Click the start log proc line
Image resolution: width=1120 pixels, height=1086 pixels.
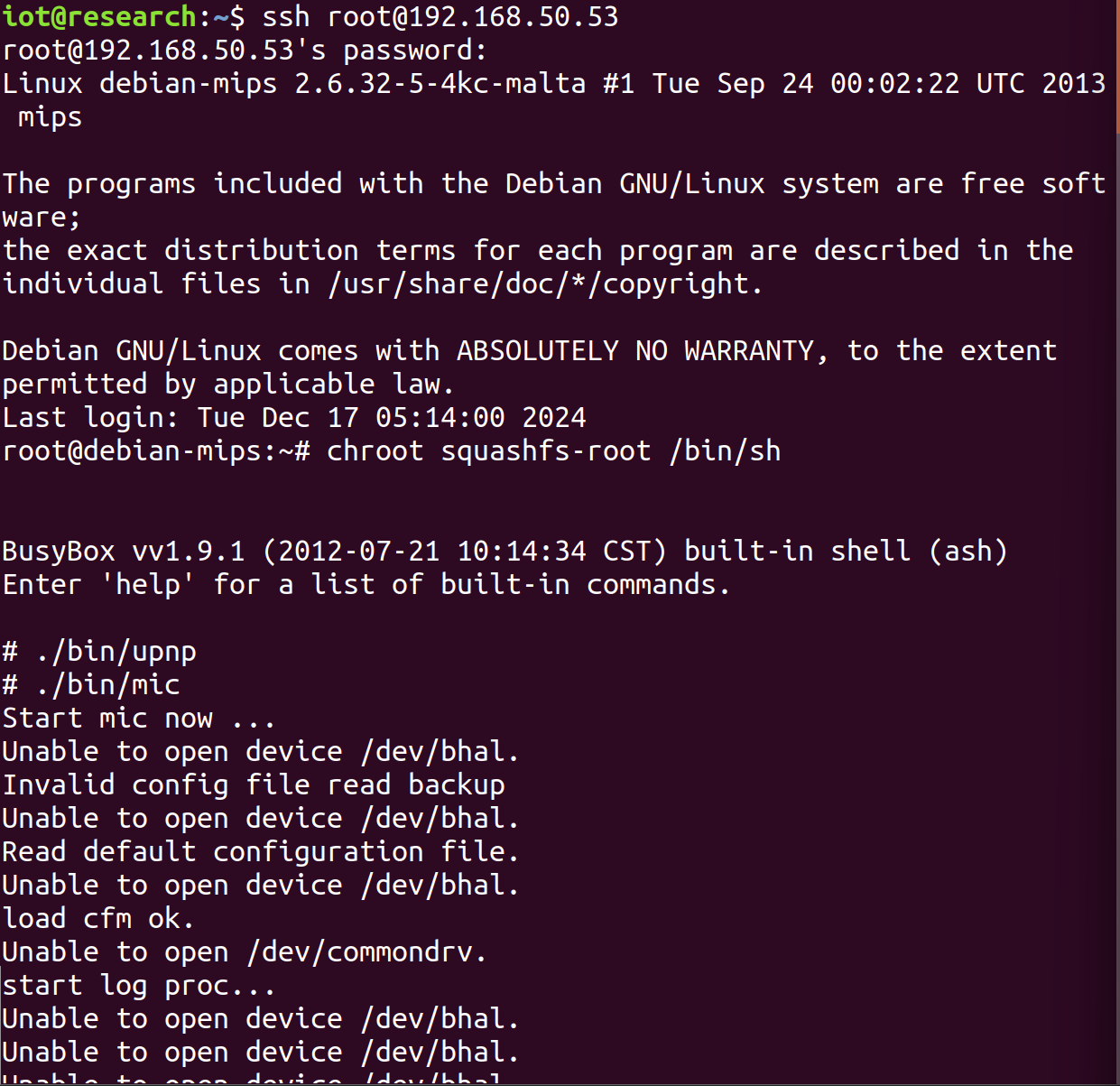138,985
